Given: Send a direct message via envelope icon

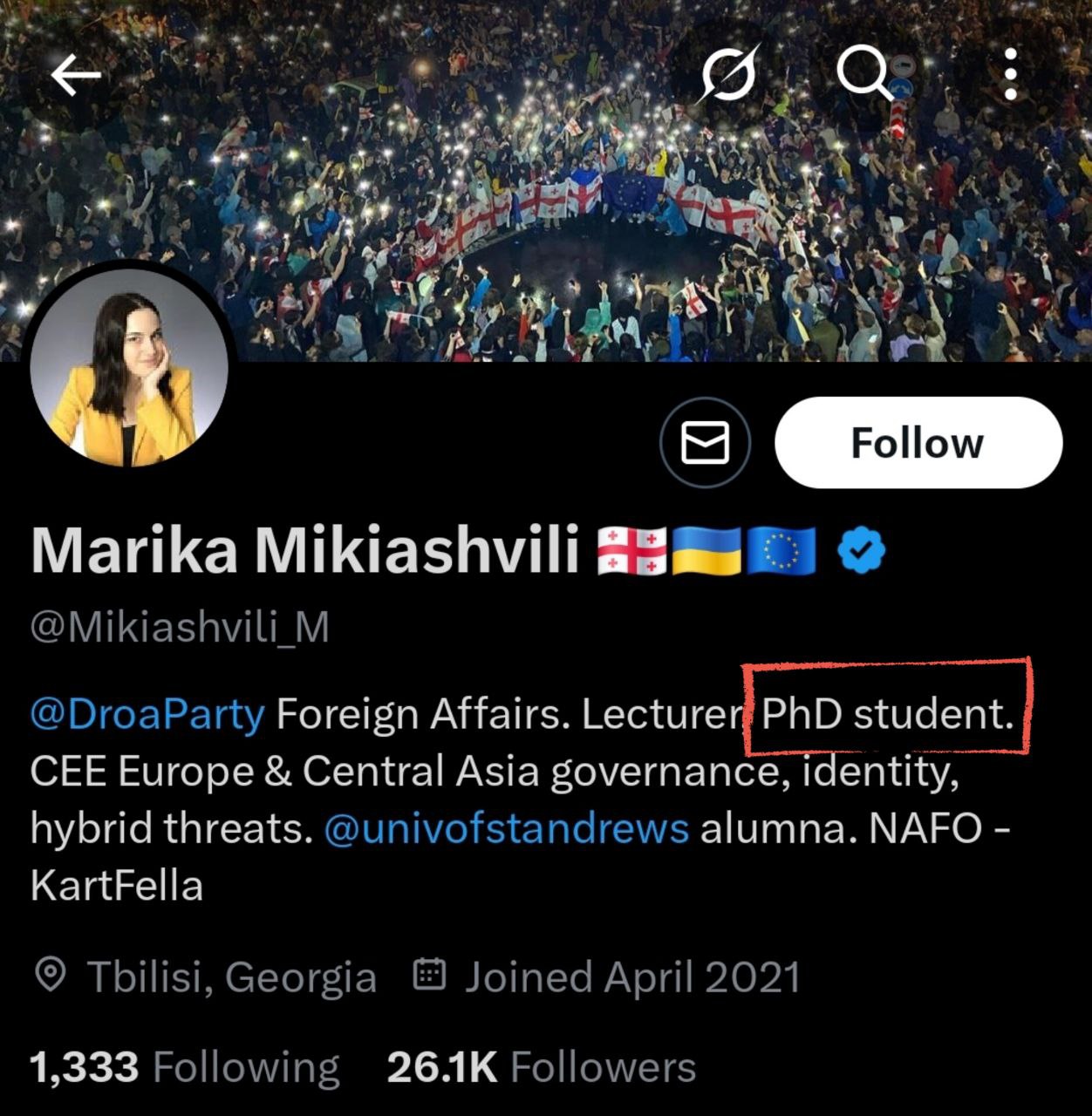Looking at the screenshot, I should (x=705, y=442).
